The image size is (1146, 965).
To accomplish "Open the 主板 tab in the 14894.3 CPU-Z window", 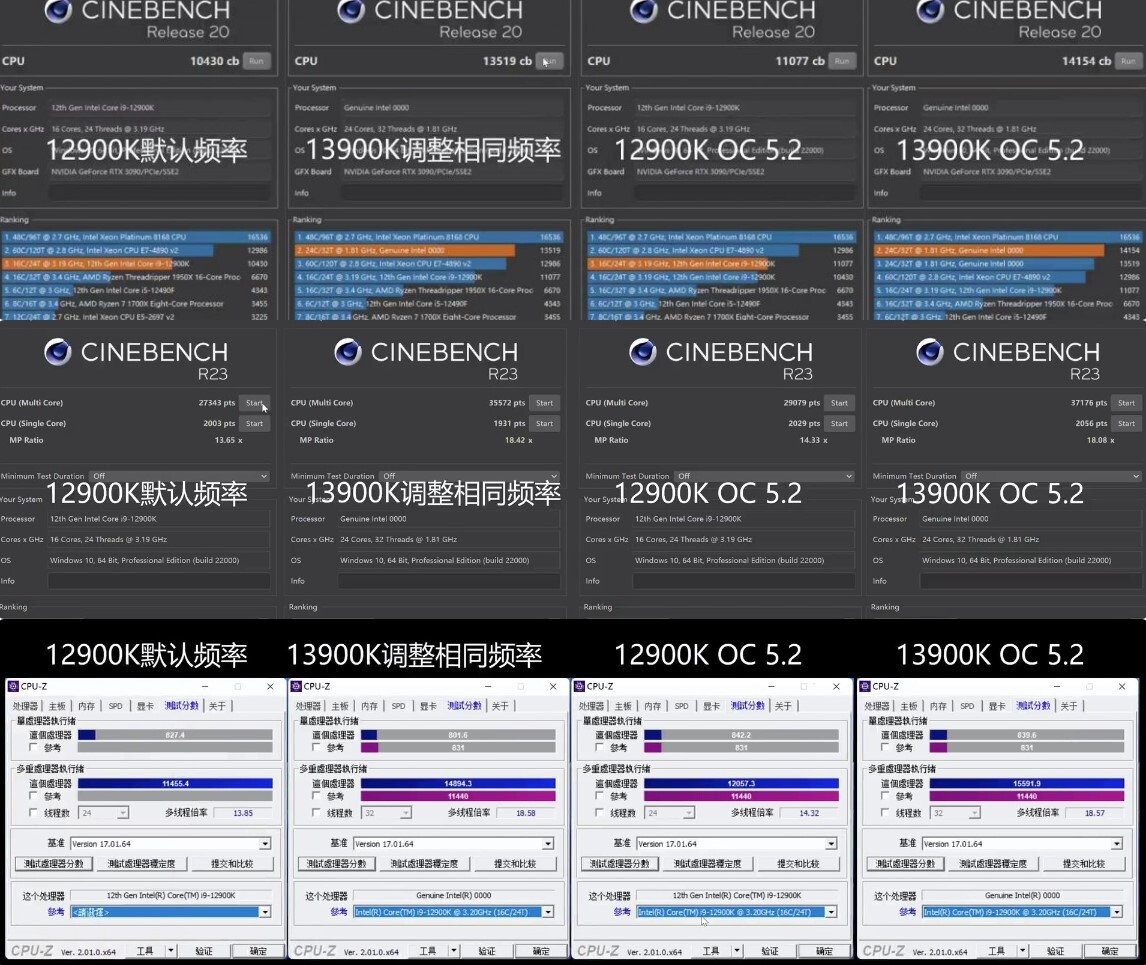I will [340, 706].
